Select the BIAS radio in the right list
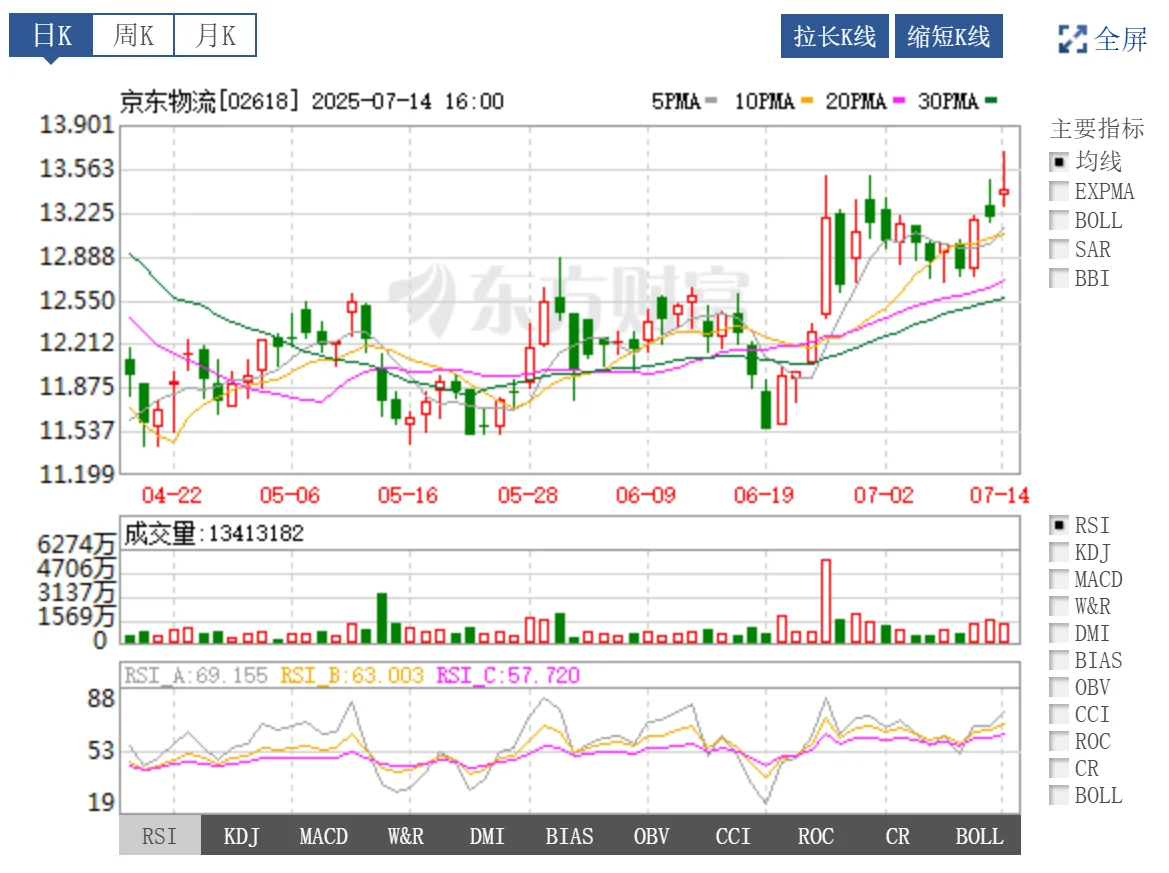This screenshot has width=1169, height=873. (1059, 660)
